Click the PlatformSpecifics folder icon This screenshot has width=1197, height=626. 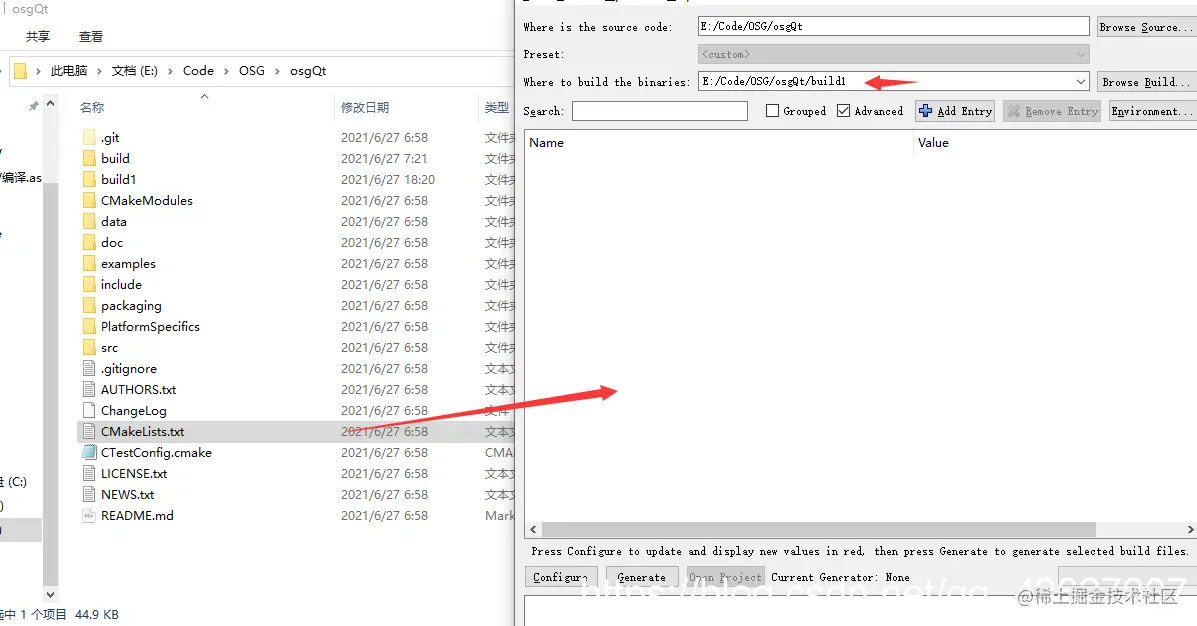89,326
